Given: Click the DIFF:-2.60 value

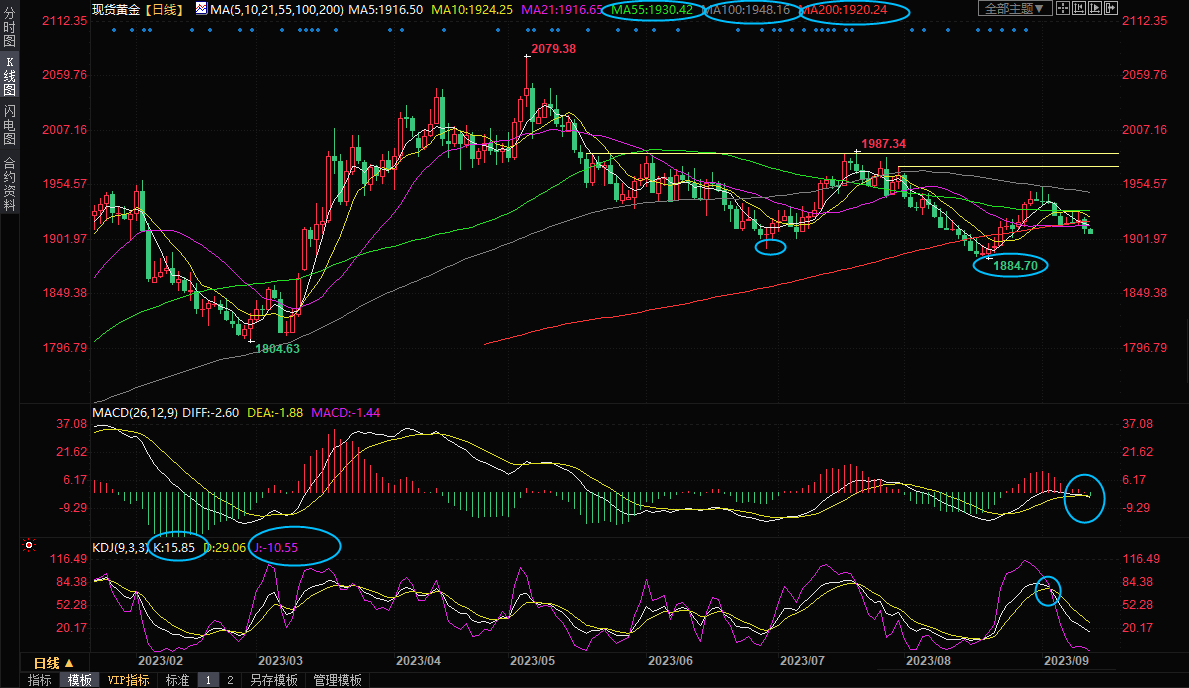Looking at the screenshot, I should 211,413.
